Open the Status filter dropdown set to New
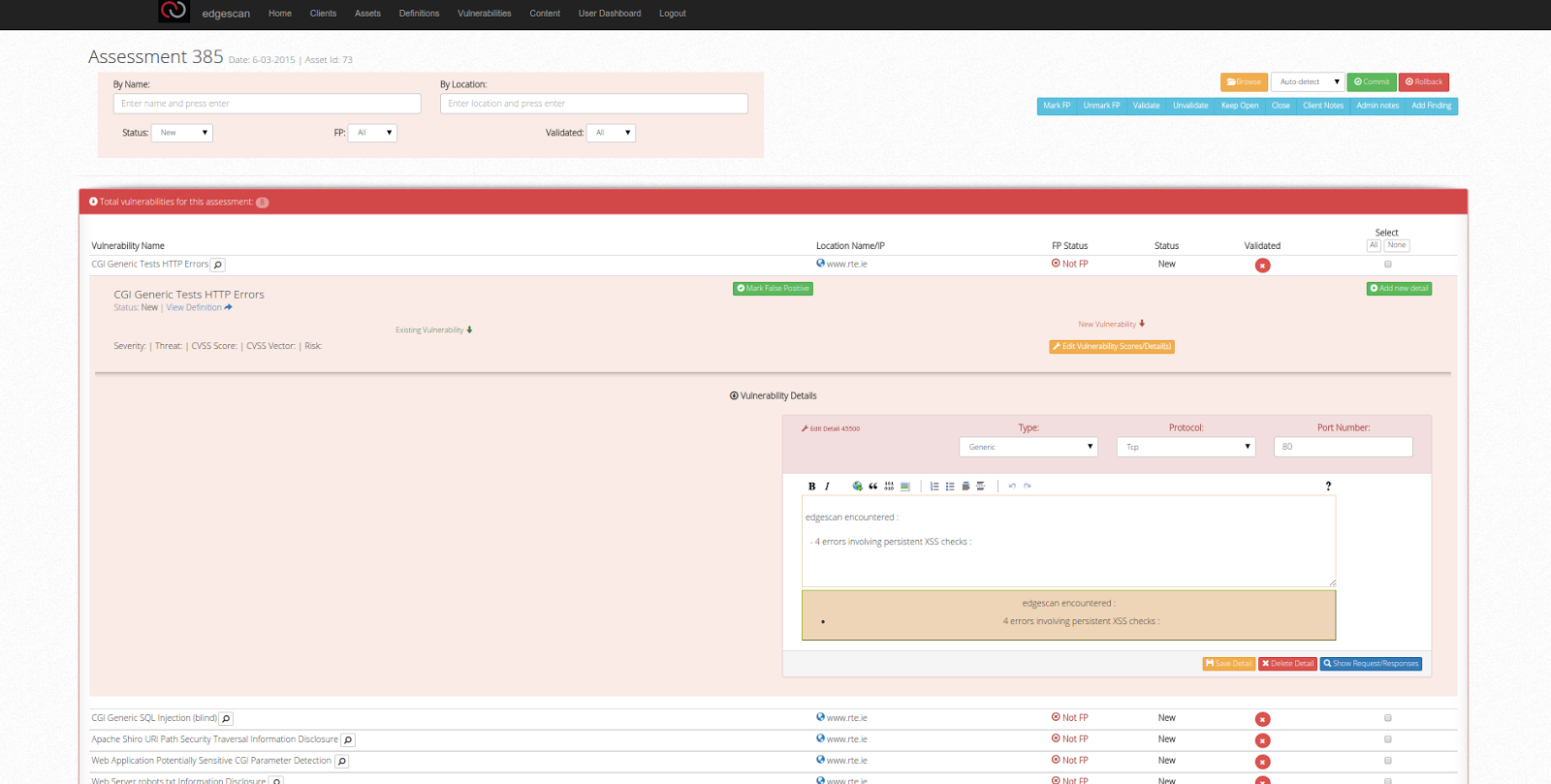The width and height of the screenshot is (1551, 784). click(182, 133)
